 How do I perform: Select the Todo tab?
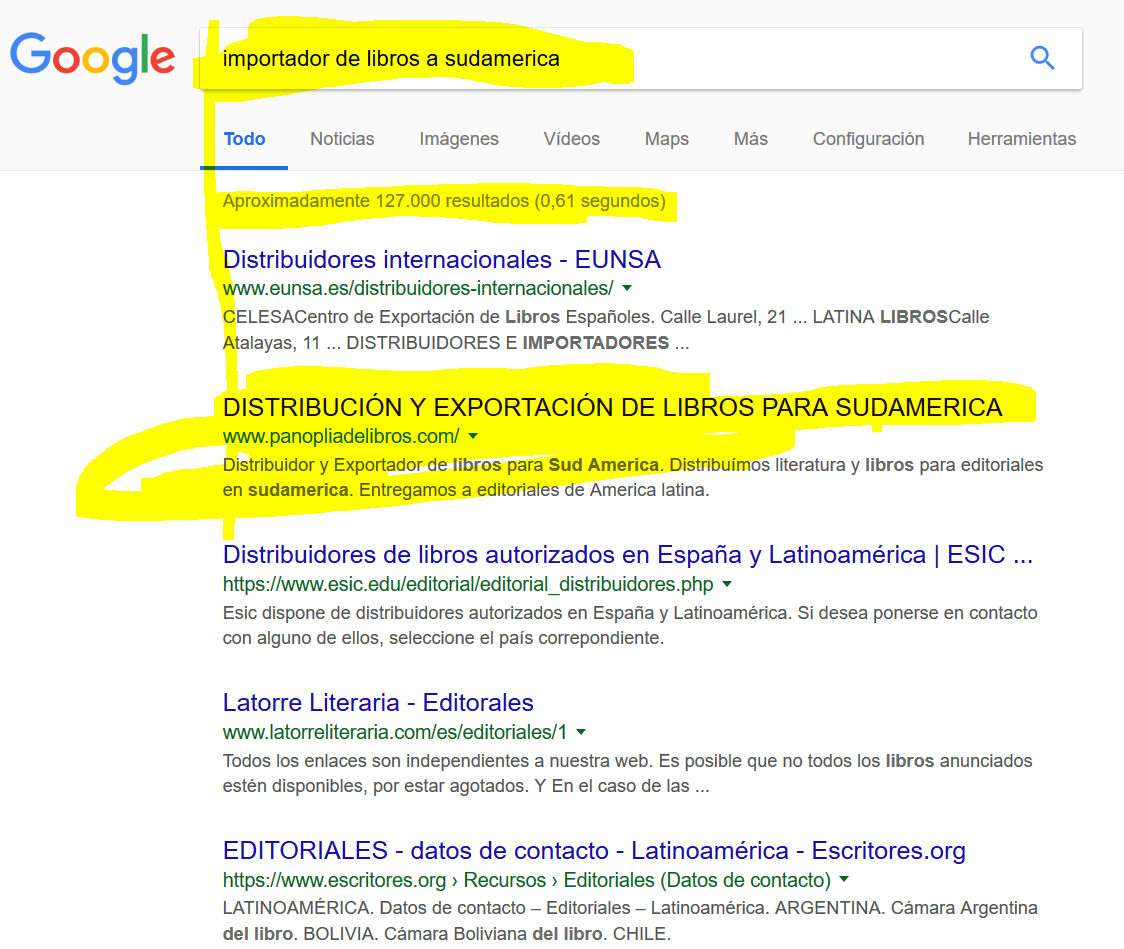pyautogui.click(x=244, y=139)
